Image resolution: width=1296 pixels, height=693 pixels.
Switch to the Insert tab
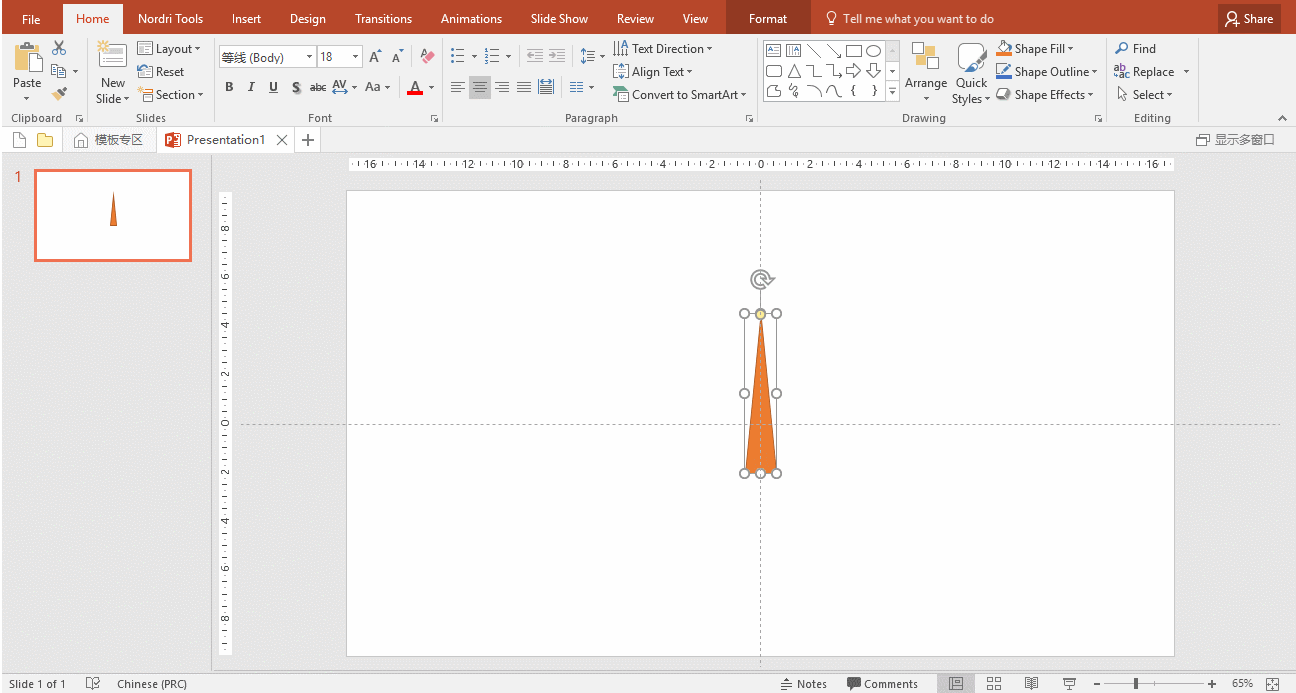click(x=246, y=19)
